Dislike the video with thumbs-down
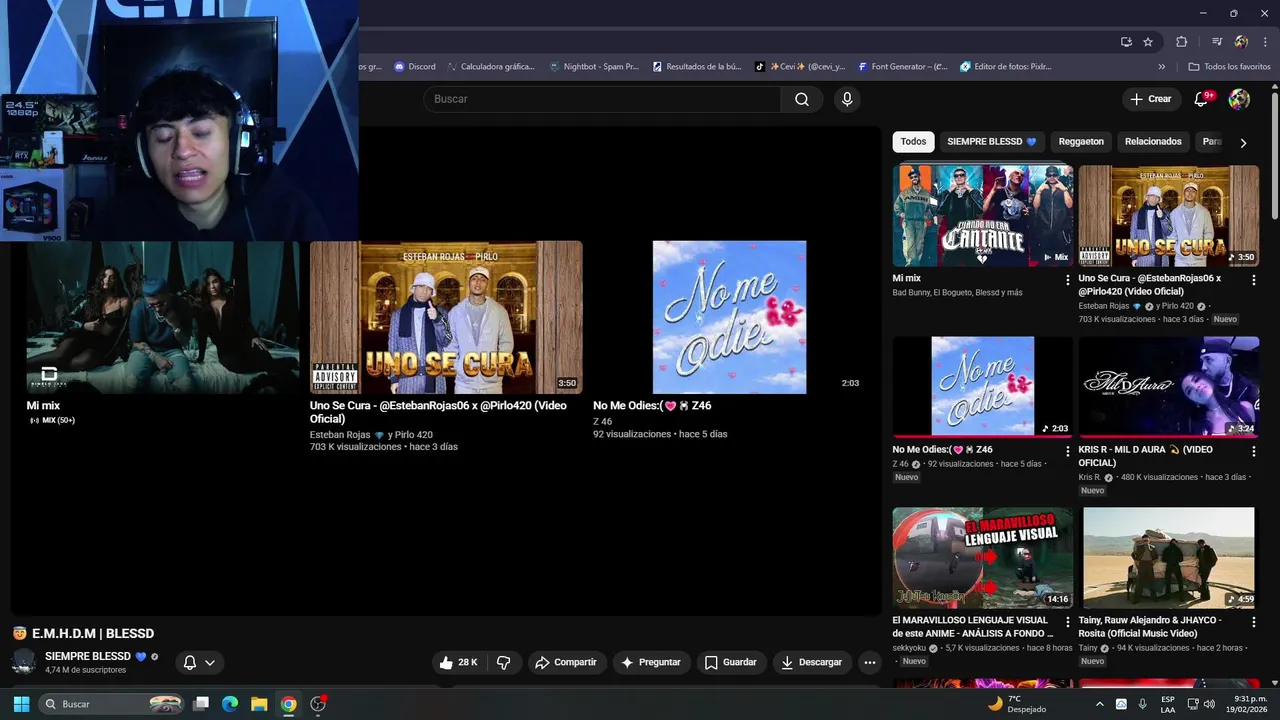 [504, 662]
